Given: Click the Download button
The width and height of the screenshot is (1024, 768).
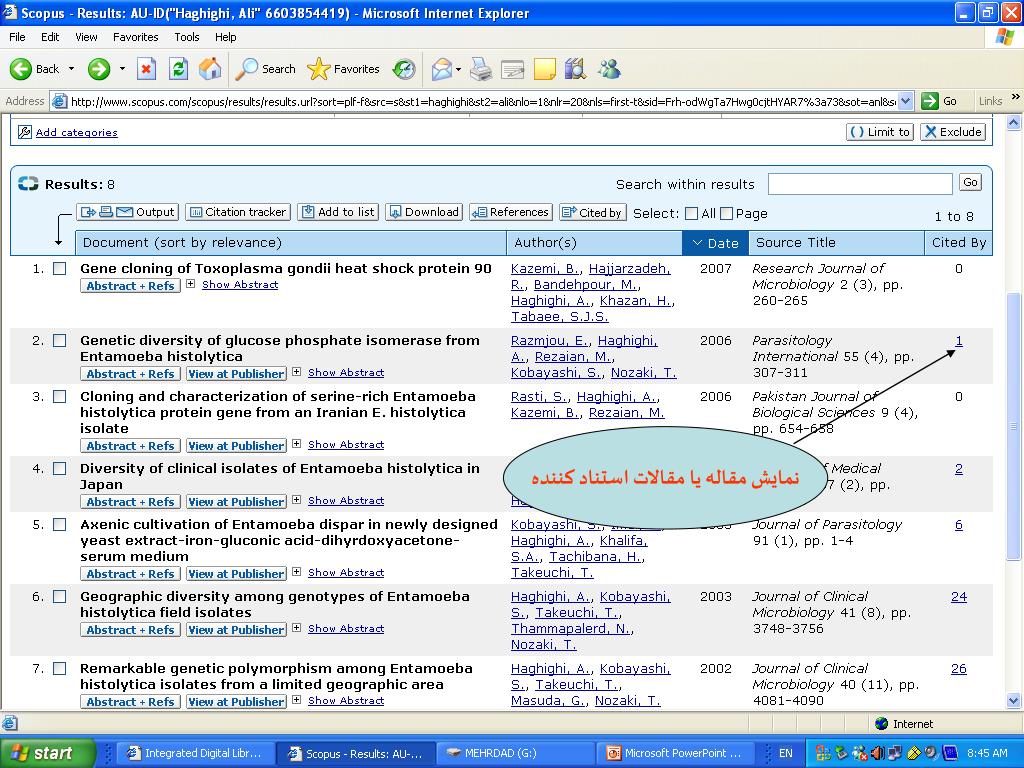Looking at the screenshot, I should click(x=424, y=212).
